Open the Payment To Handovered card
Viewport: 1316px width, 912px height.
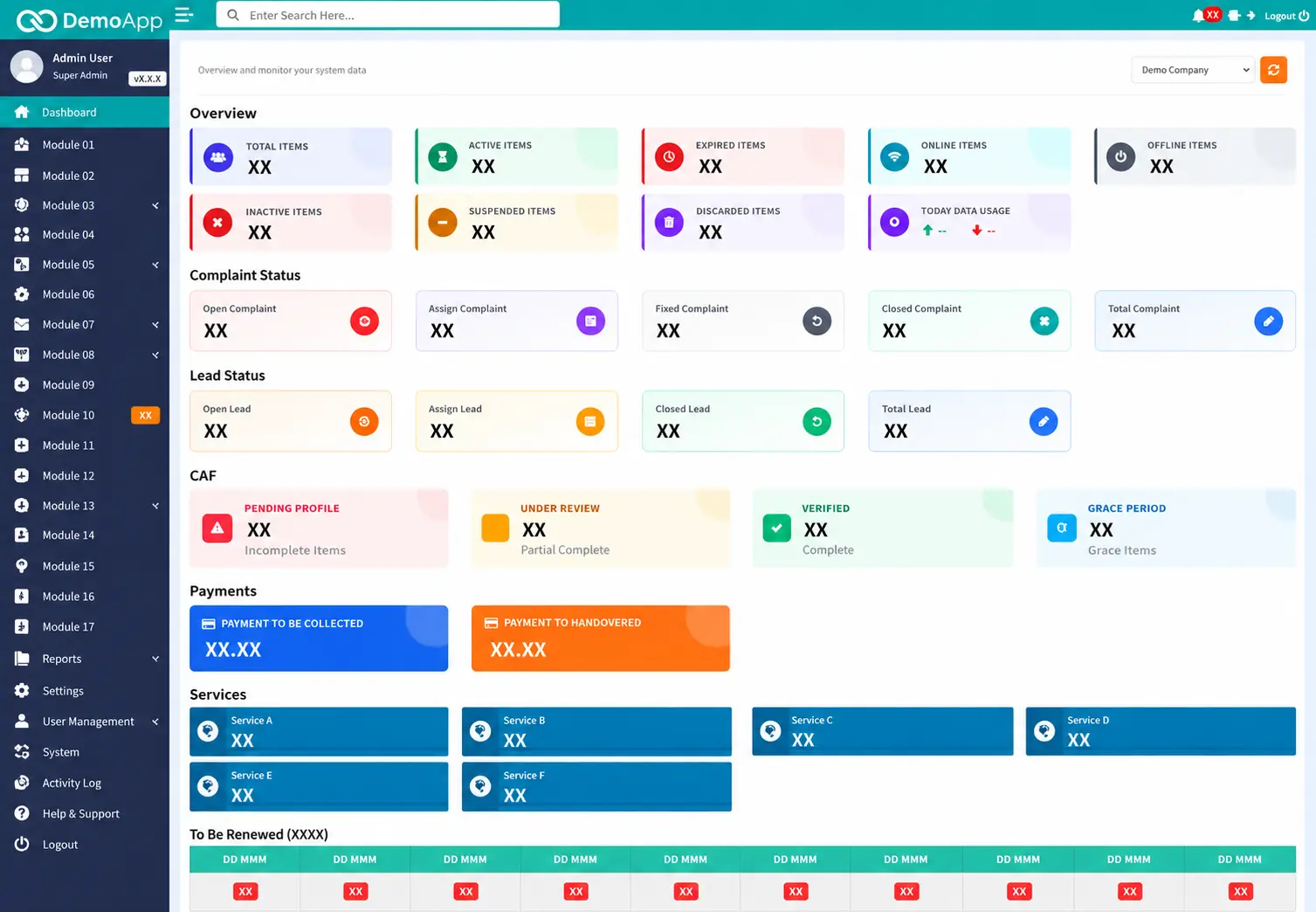click(601, 639)
